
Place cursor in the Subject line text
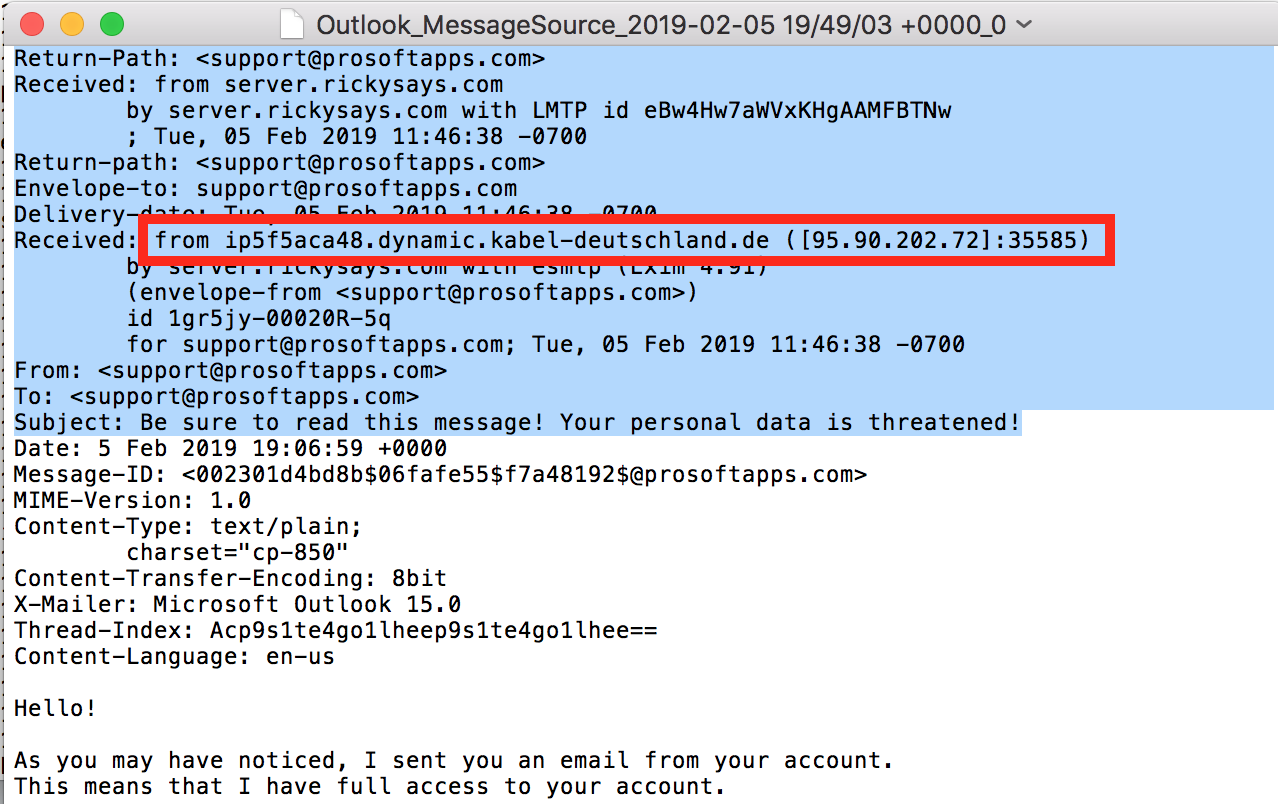[517, 422]
